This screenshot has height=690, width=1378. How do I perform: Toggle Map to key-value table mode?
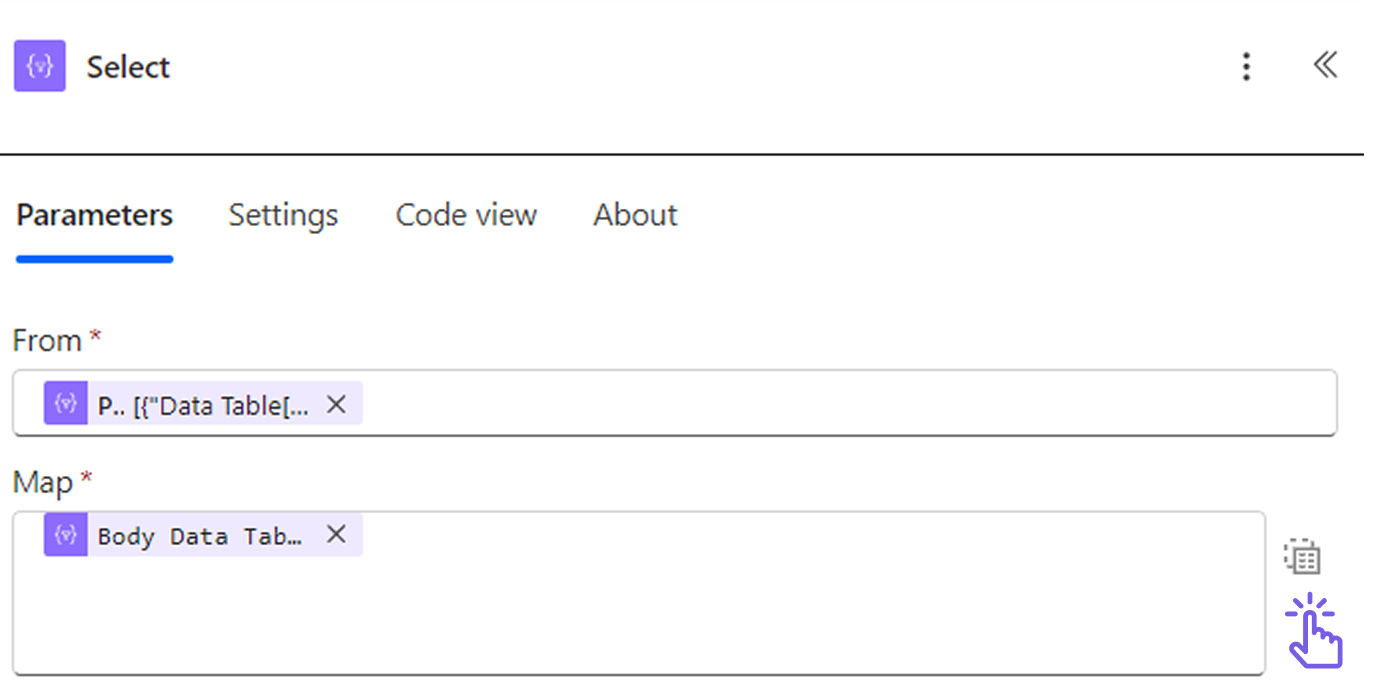point(1303,557)
